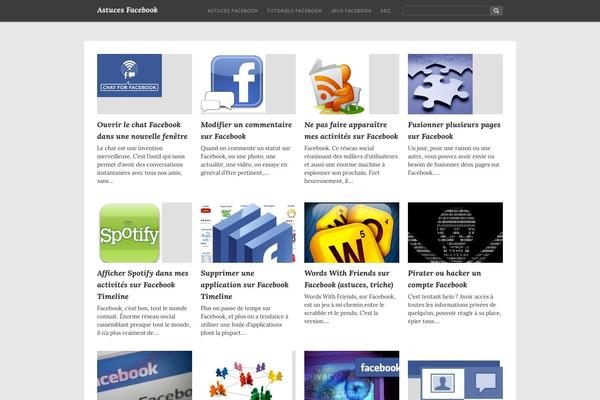The width and height of the screenshot is (600, 400).
Task: Click the excerpt starting 'Le chat est une invention'
Action: tap(141, 165)
